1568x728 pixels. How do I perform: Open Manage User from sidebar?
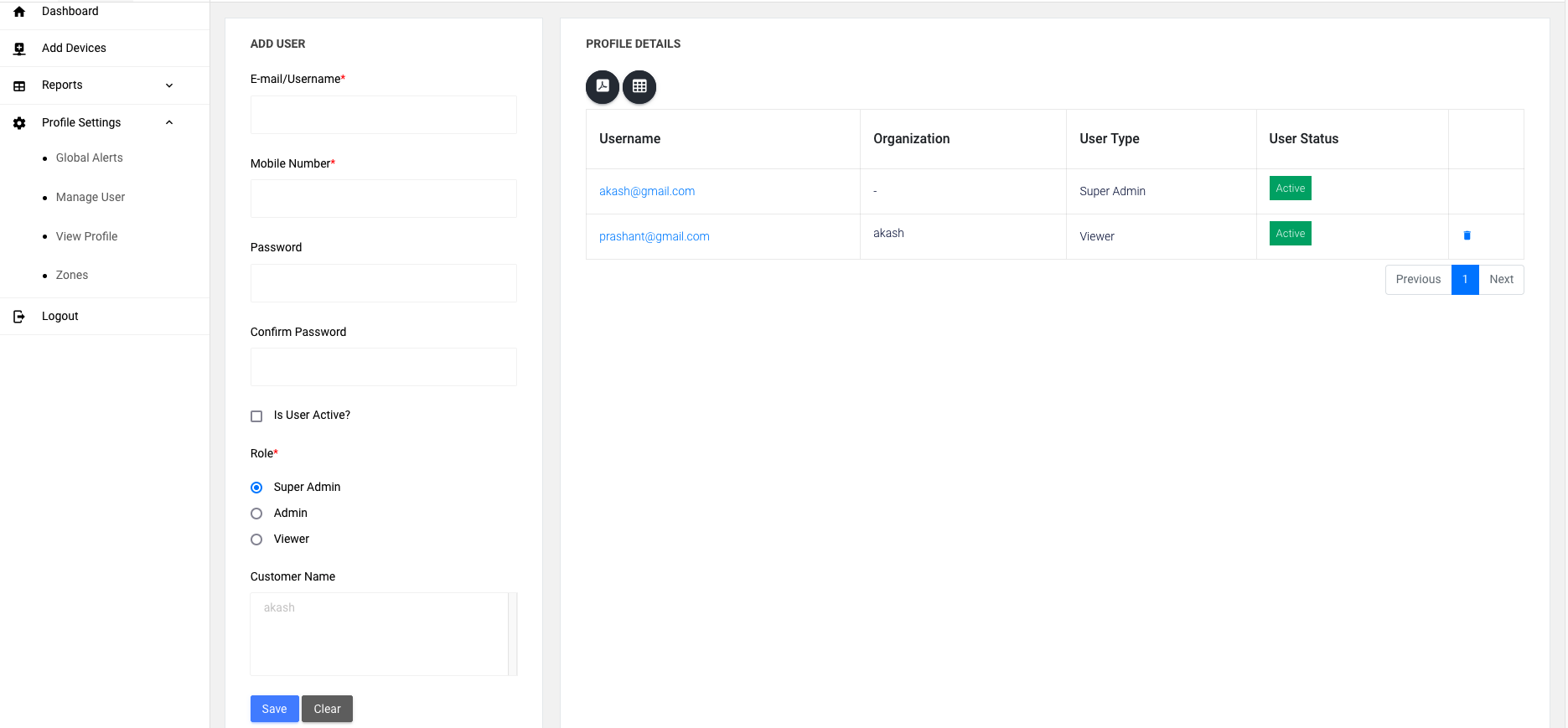click(91, 197)
